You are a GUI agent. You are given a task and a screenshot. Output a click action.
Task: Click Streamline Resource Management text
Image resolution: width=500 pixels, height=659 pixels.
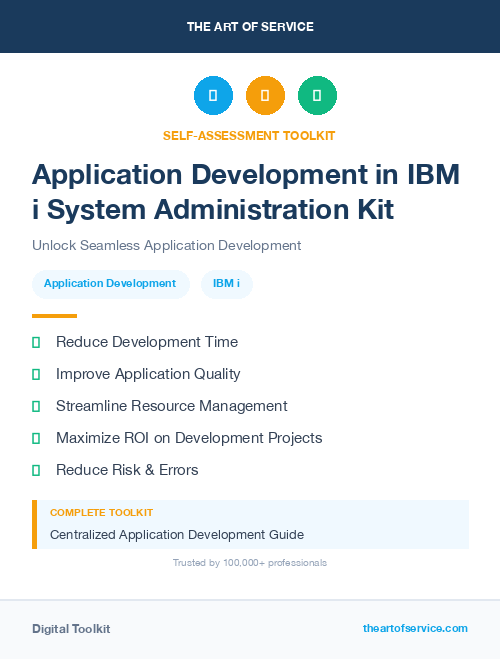tap(172, 406)
